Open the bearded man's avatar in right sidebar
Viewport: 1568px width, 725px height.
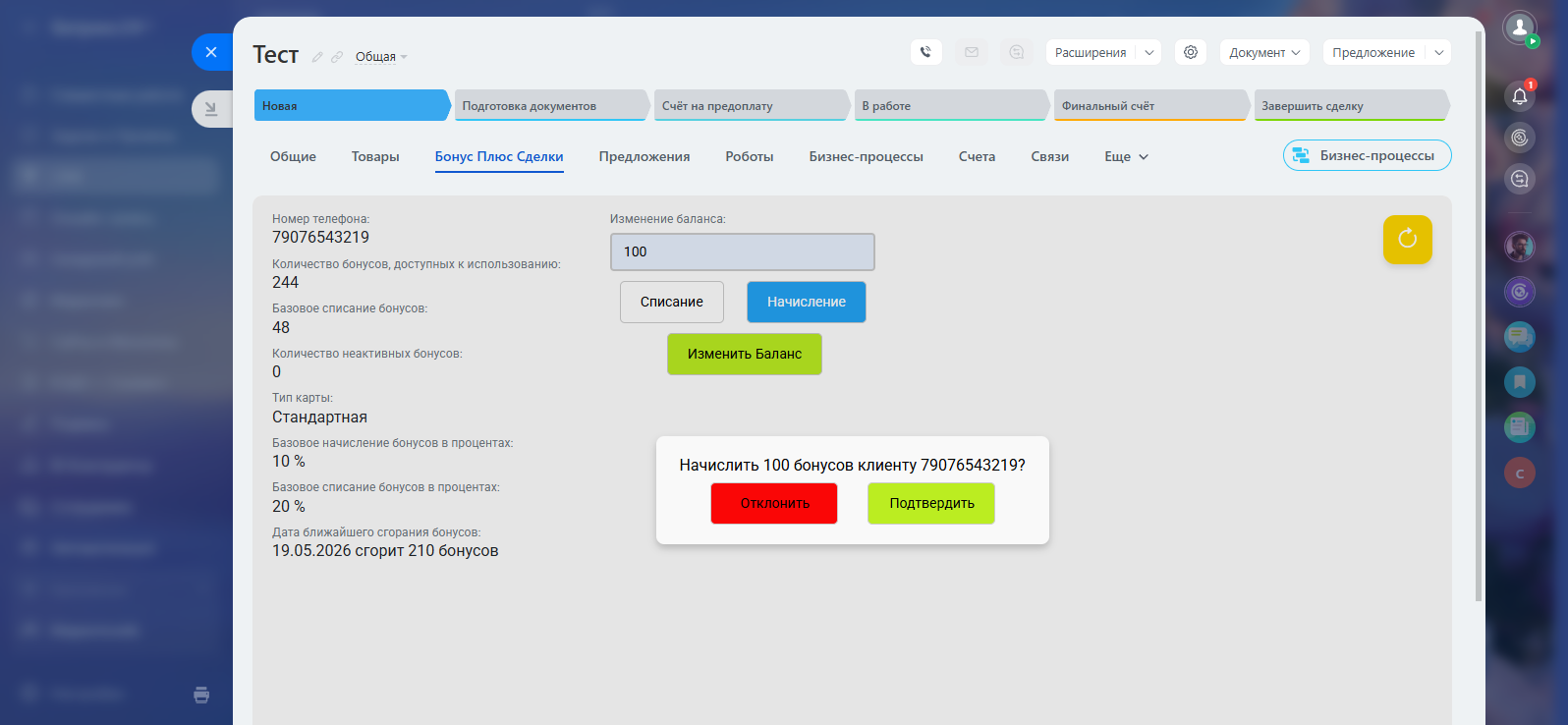tap(1520, 246)
